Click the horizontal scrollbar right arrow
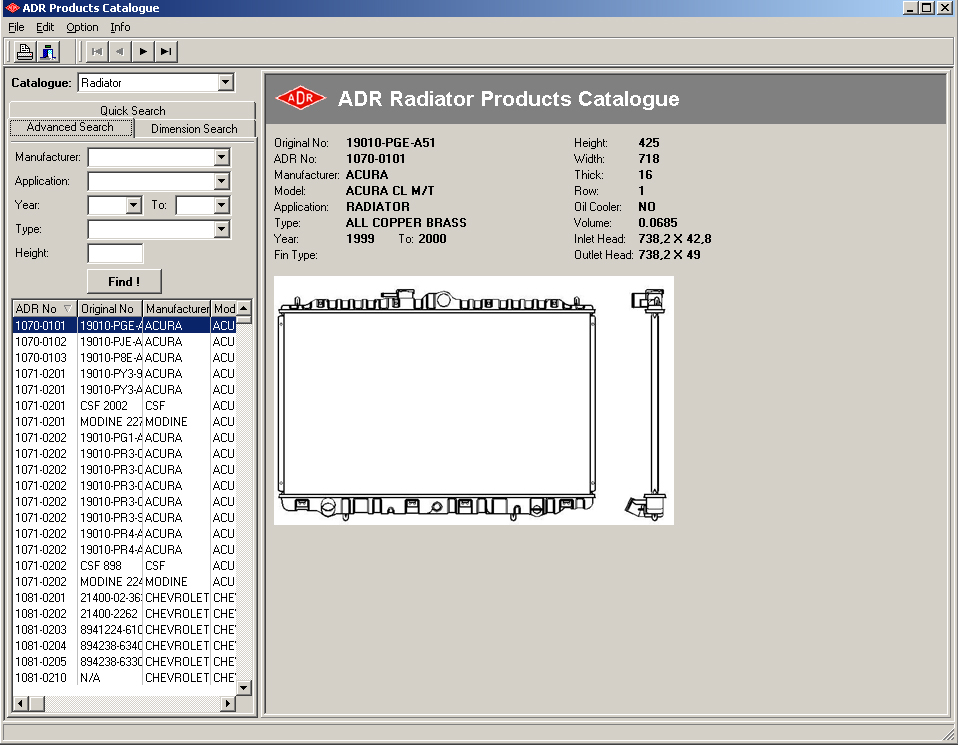Image resolution: width=958 pixels, height=745 pixels. [x=229, y=703]
